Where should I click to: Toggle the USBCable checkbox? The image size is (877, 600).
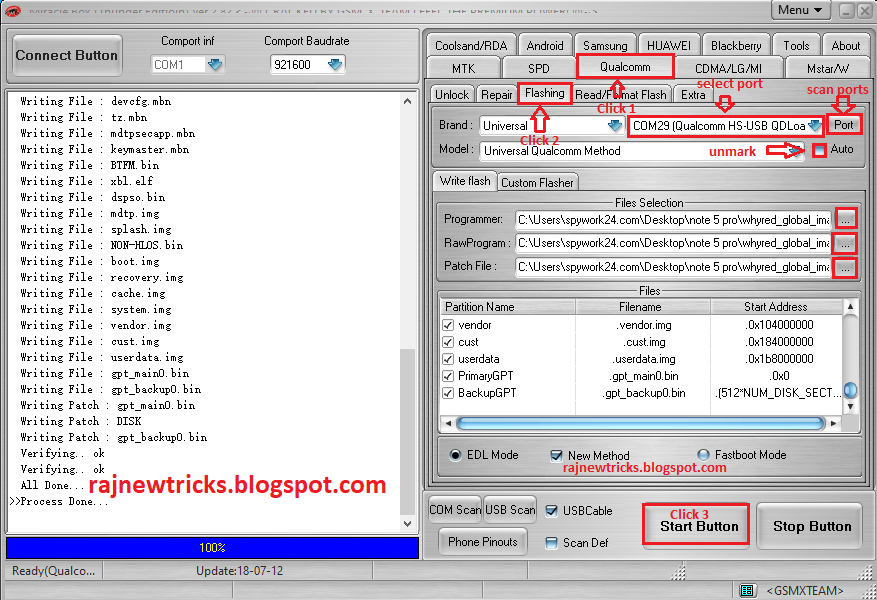pos(551,511)
